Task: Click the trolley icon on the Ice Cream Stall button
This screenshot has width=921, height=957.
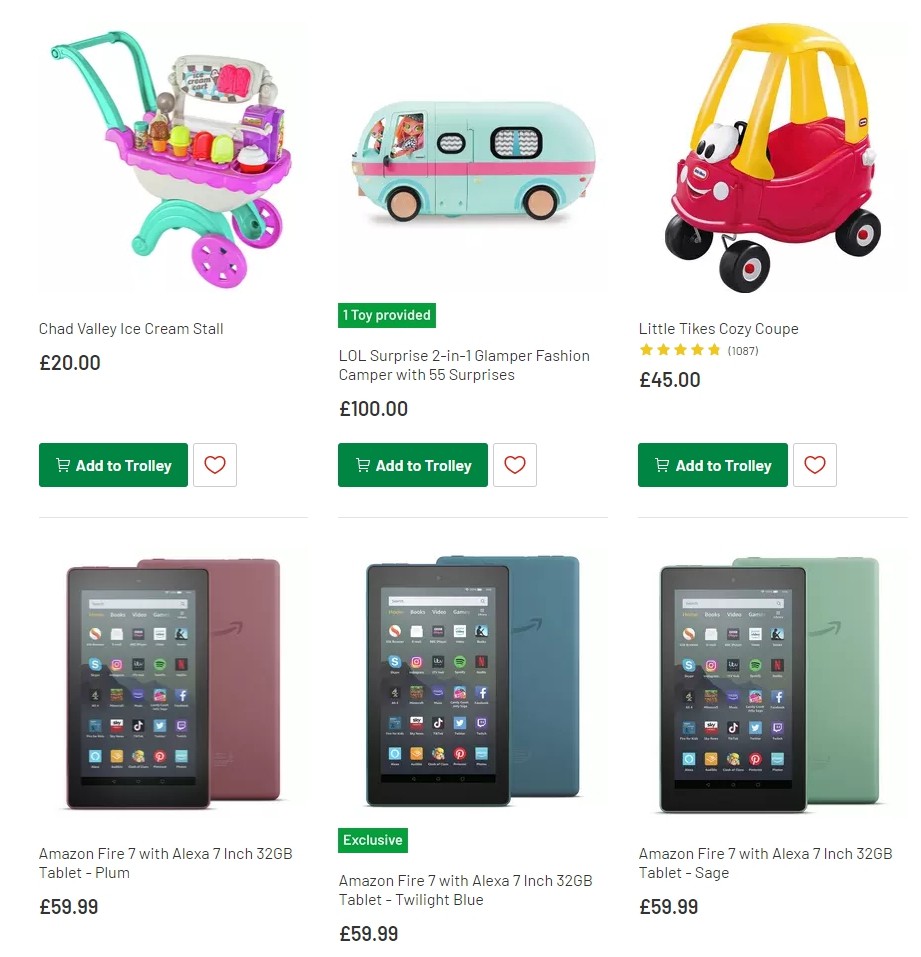Action: click(61, 464)
